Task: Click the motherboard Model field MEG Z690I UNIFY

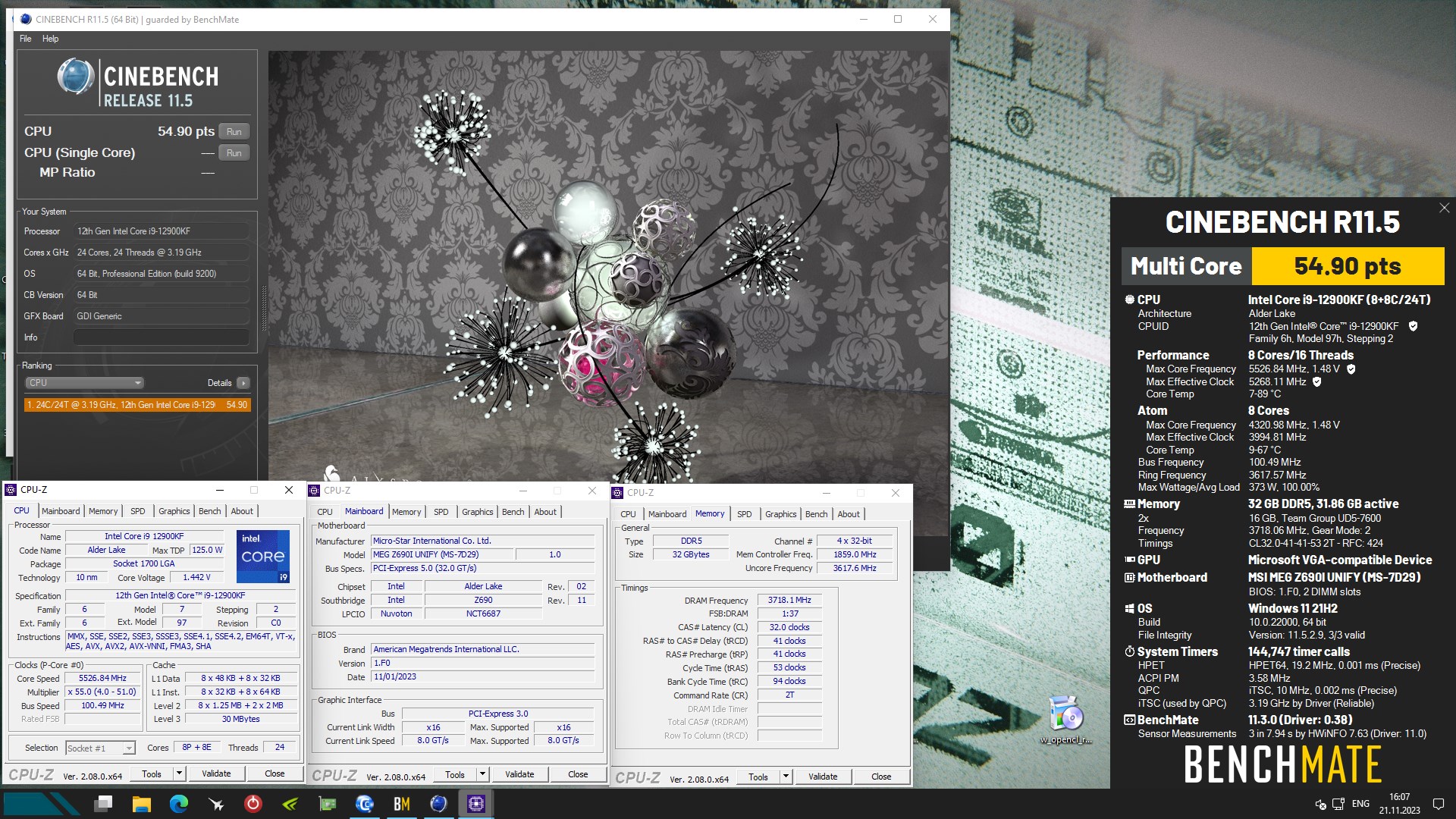Action: (x=442, y=554)
